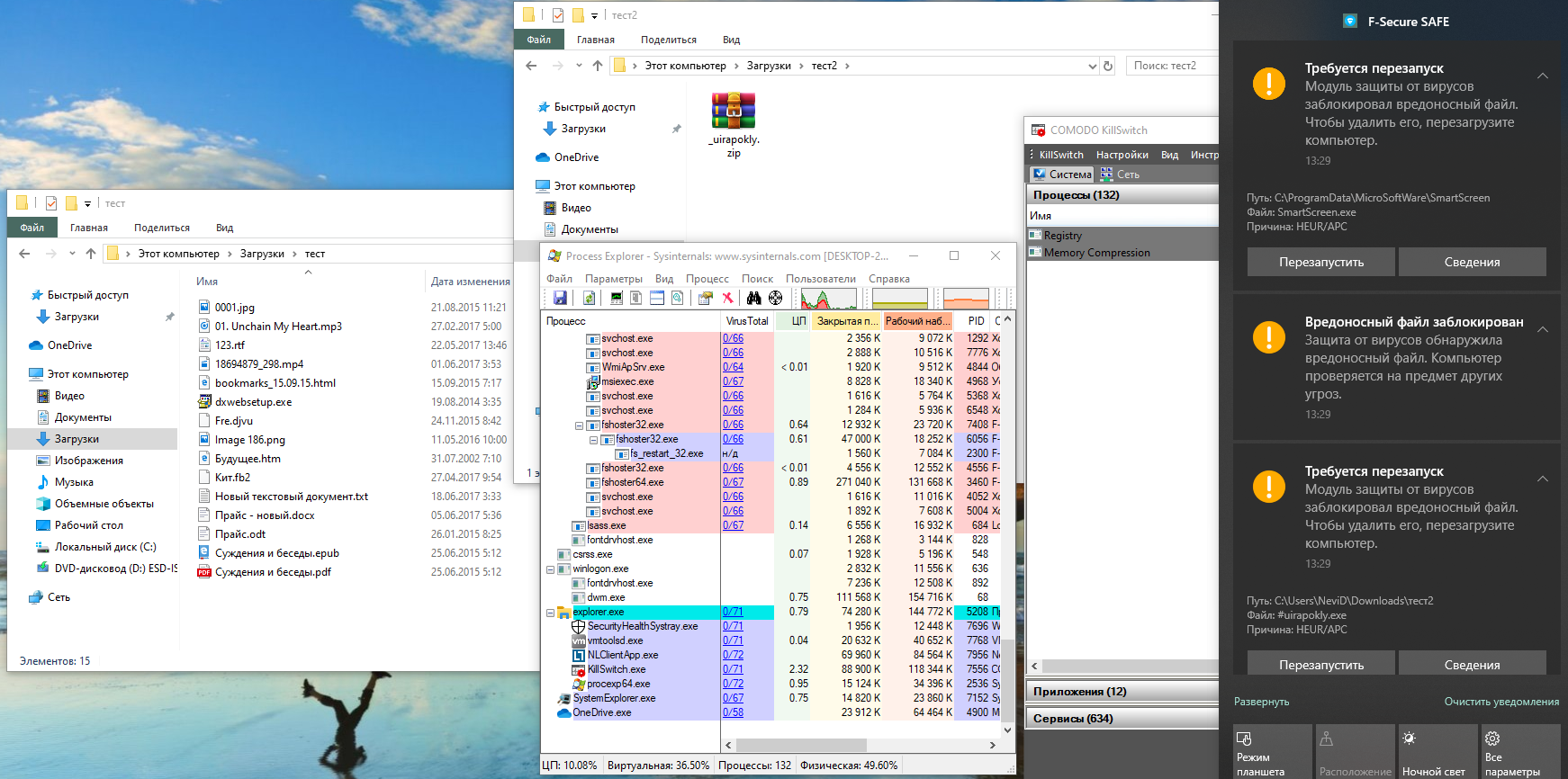This screenshot has height=779, width=1568.
Task: Switch to the Сеть tab in KillSwitch
Action: [1121, 175]
